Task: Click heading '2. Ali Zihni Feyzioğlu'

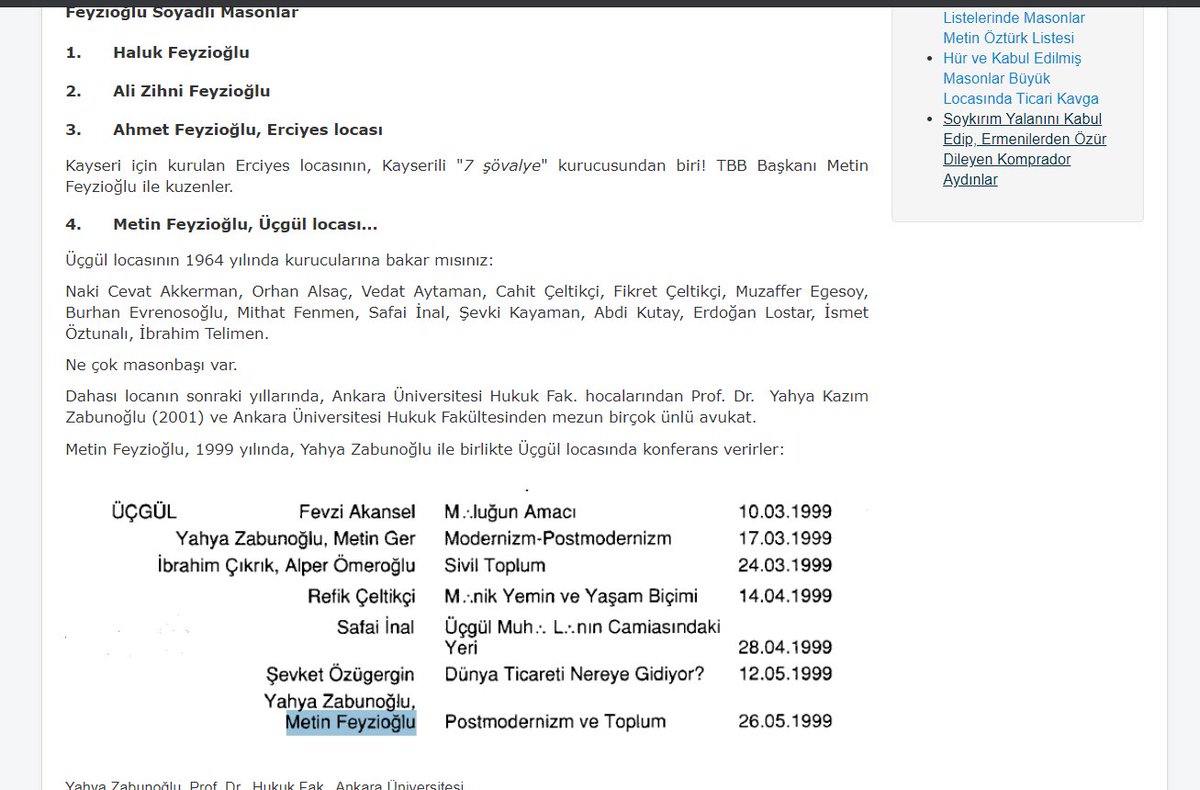Action: coord(168,91)
